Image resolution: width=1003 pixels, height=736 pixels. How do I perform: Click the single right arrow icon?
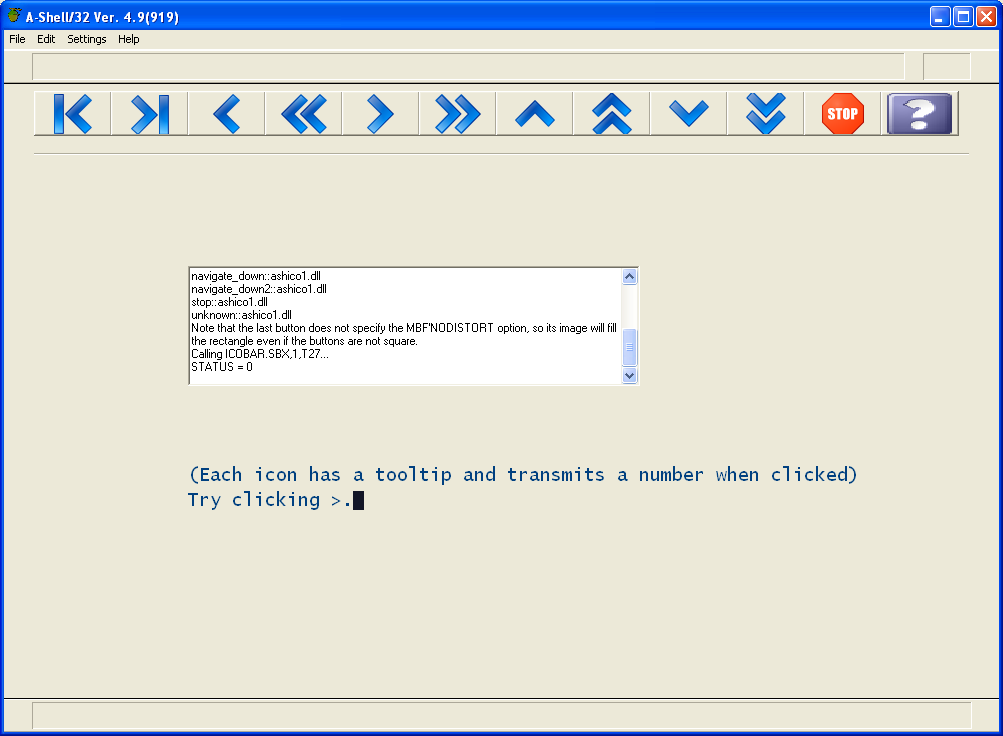pos(380,114)
